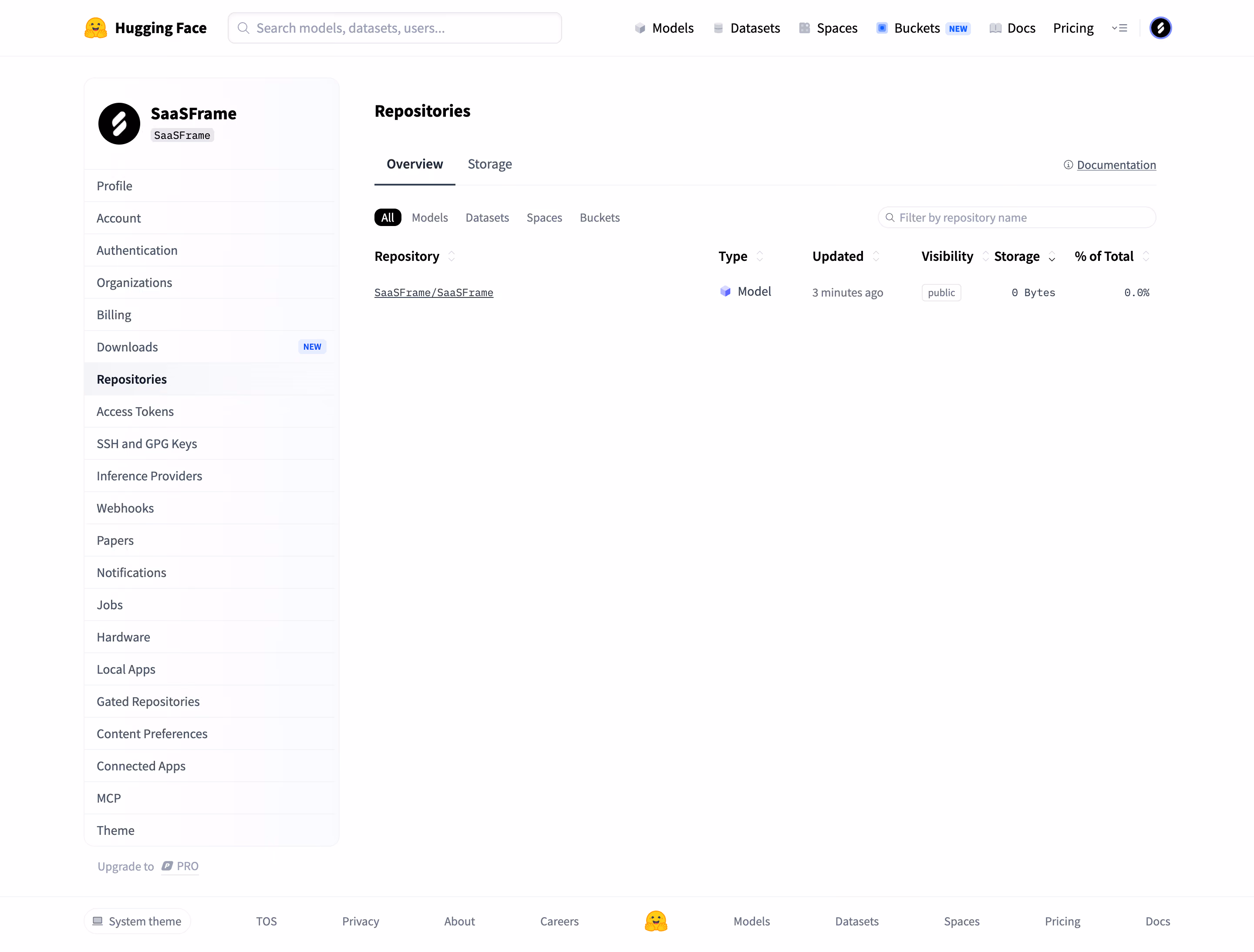Sort the table by Updated column
Screen dimensions: 1254x952
tap(876, 256)
